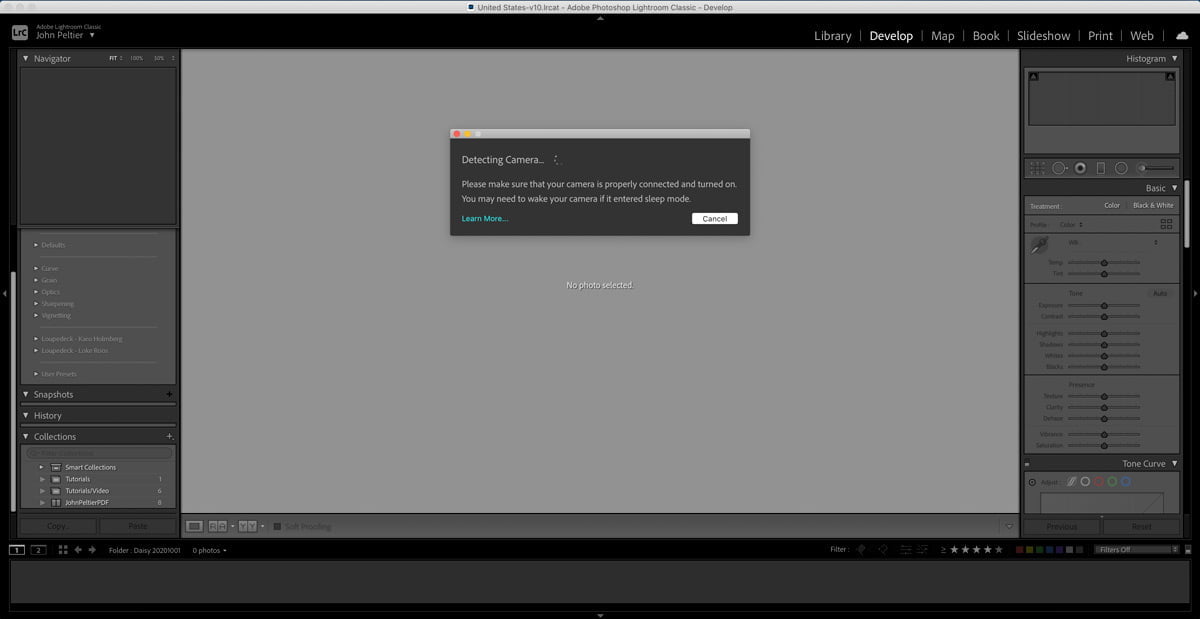Screen dimensions: 1200x619
Task: Open the Red Eye Correction tool
Action: tap(1081, 167)
